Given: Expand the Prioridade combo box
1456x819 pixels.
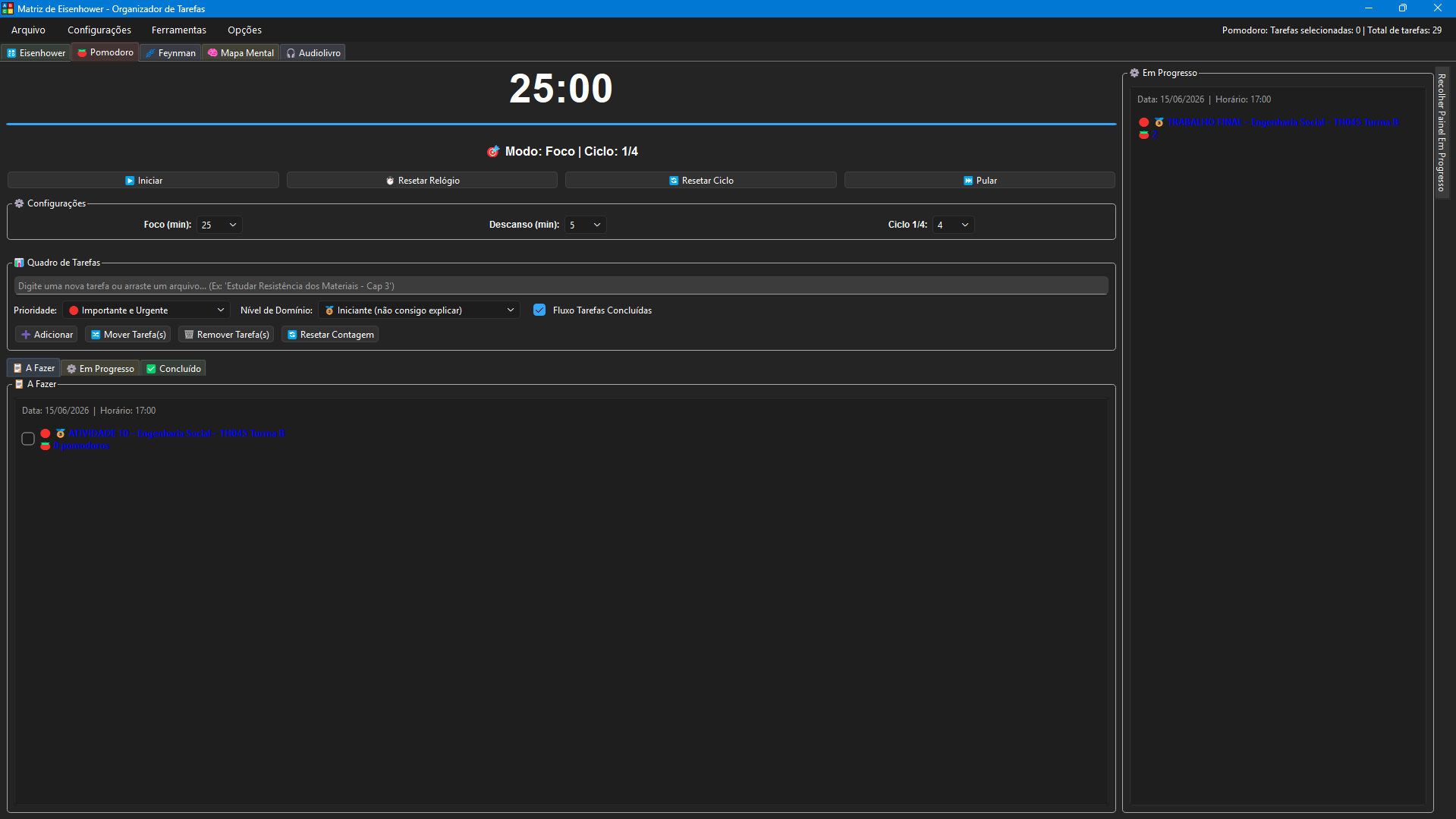Looking at the screenshot, I should tap(146, 310).
